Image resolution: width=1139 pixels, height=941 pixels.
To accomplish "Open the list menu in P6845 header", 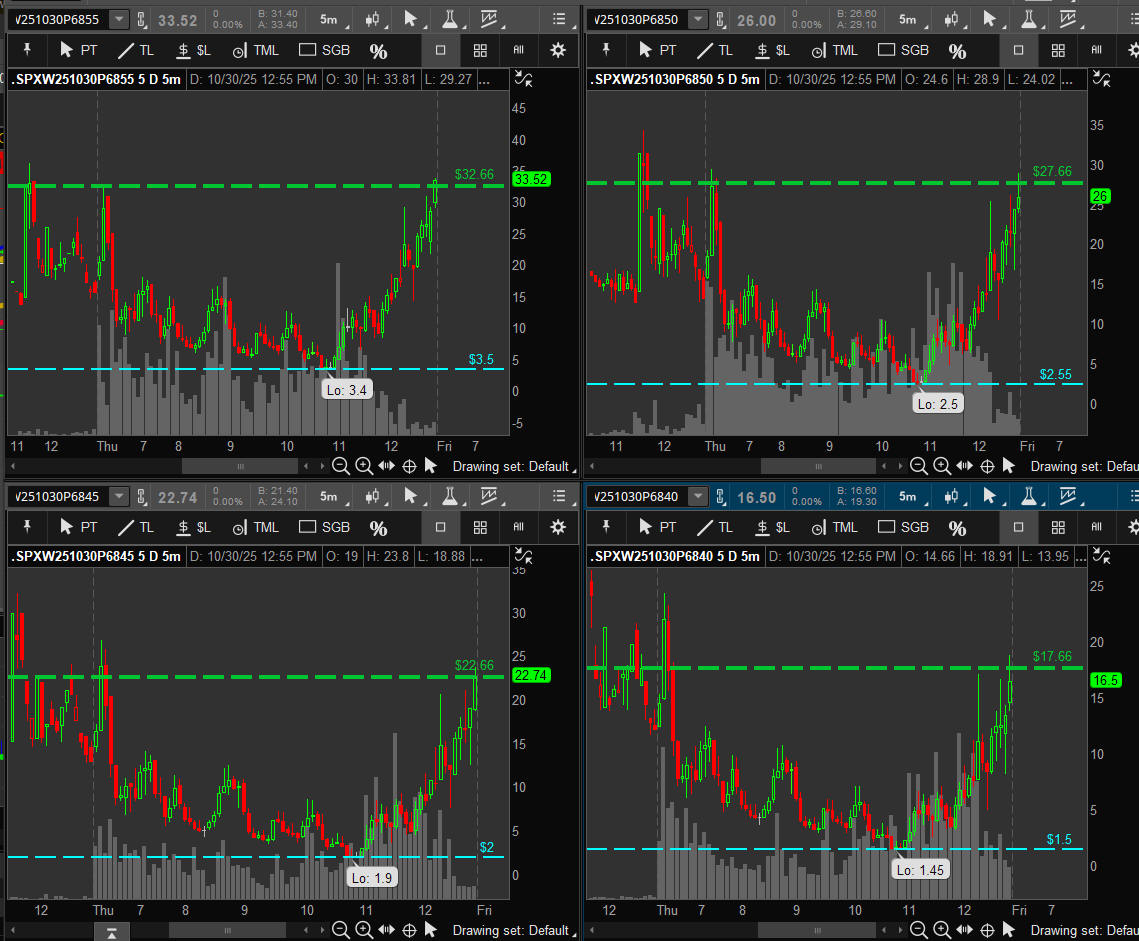I will pos(559,497).
